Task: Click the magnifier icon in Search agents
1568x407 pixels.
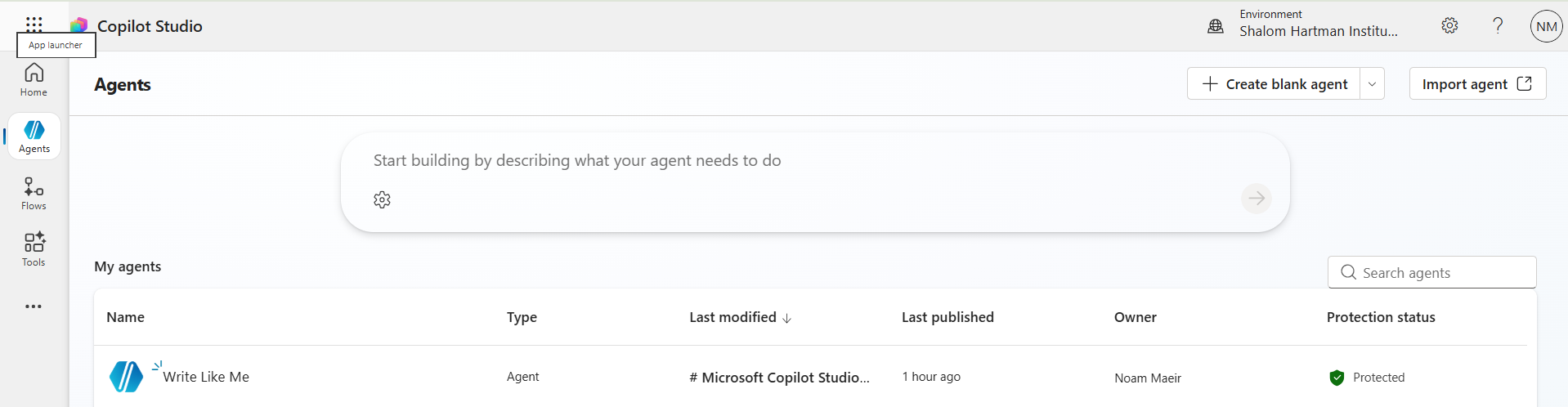Action: pyautogui.click(x=1348, y=272)
